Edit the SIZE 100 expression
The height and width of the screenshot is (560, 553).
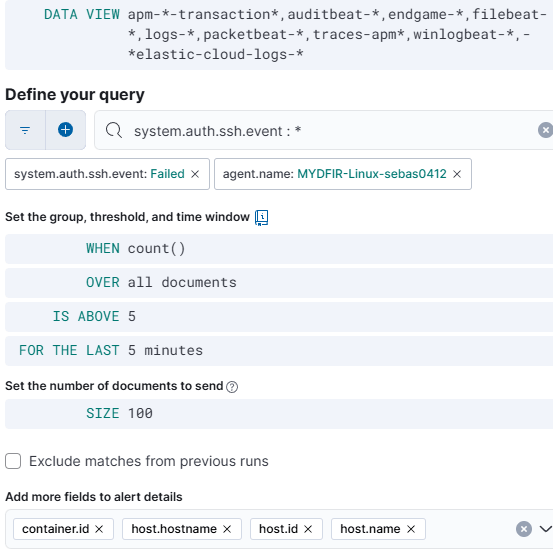[x=279, y=414]
